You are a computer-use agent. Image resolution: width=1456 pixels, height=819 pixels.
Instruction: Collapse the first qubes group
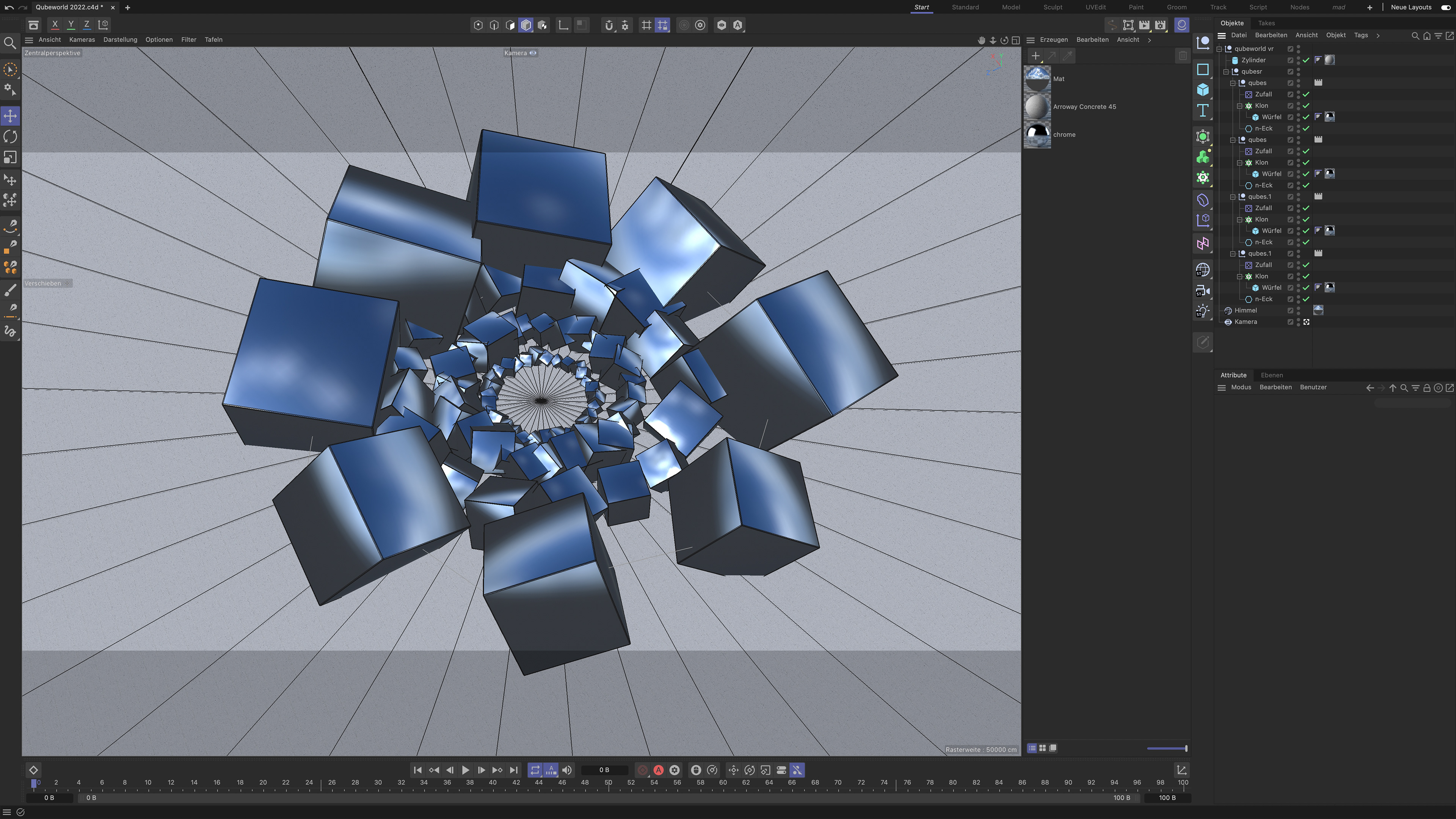1233,83
